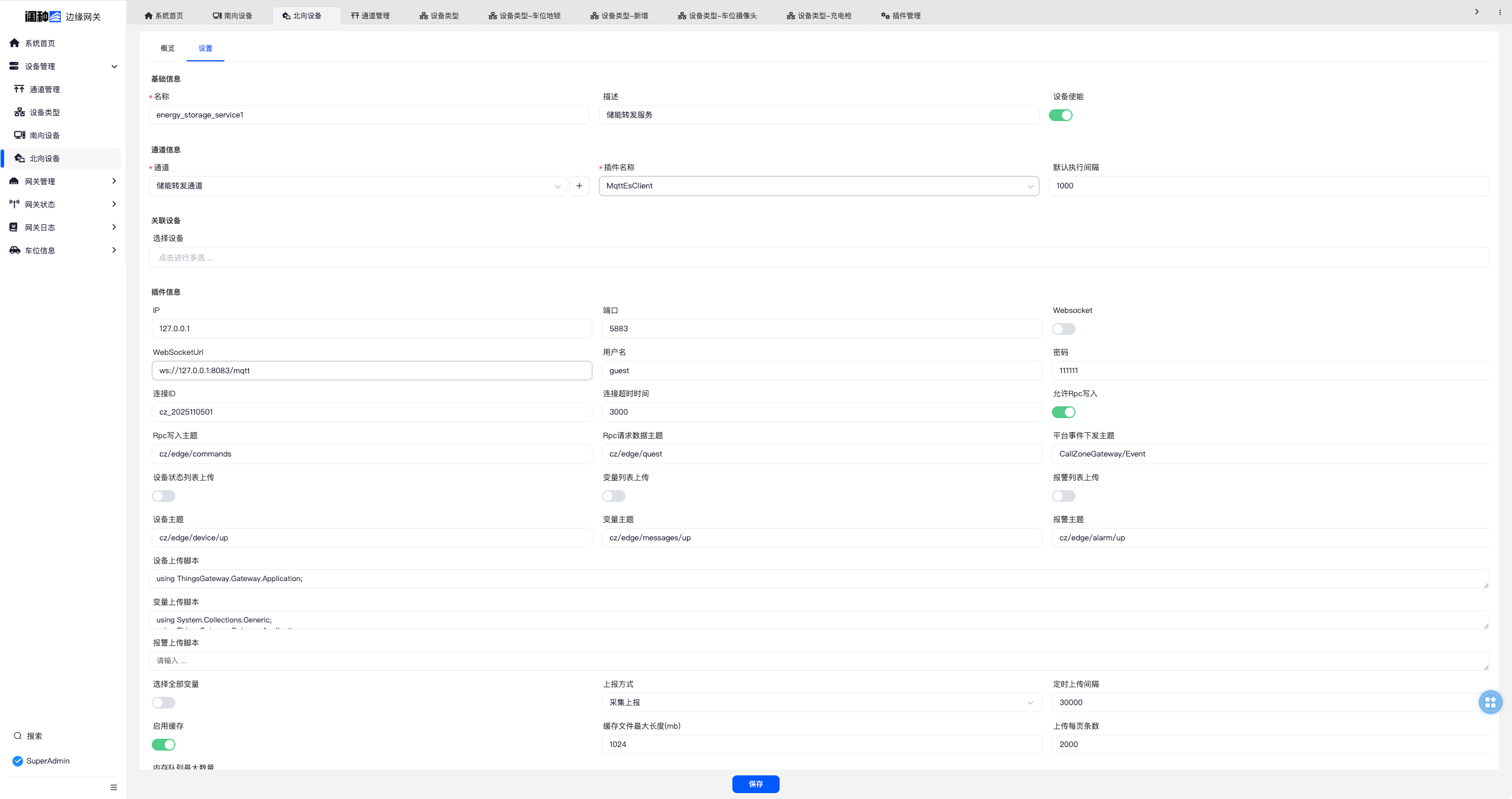
Task: Open the 插件名称 MqttEsClient dropdown
Action: tap(818, 185)
